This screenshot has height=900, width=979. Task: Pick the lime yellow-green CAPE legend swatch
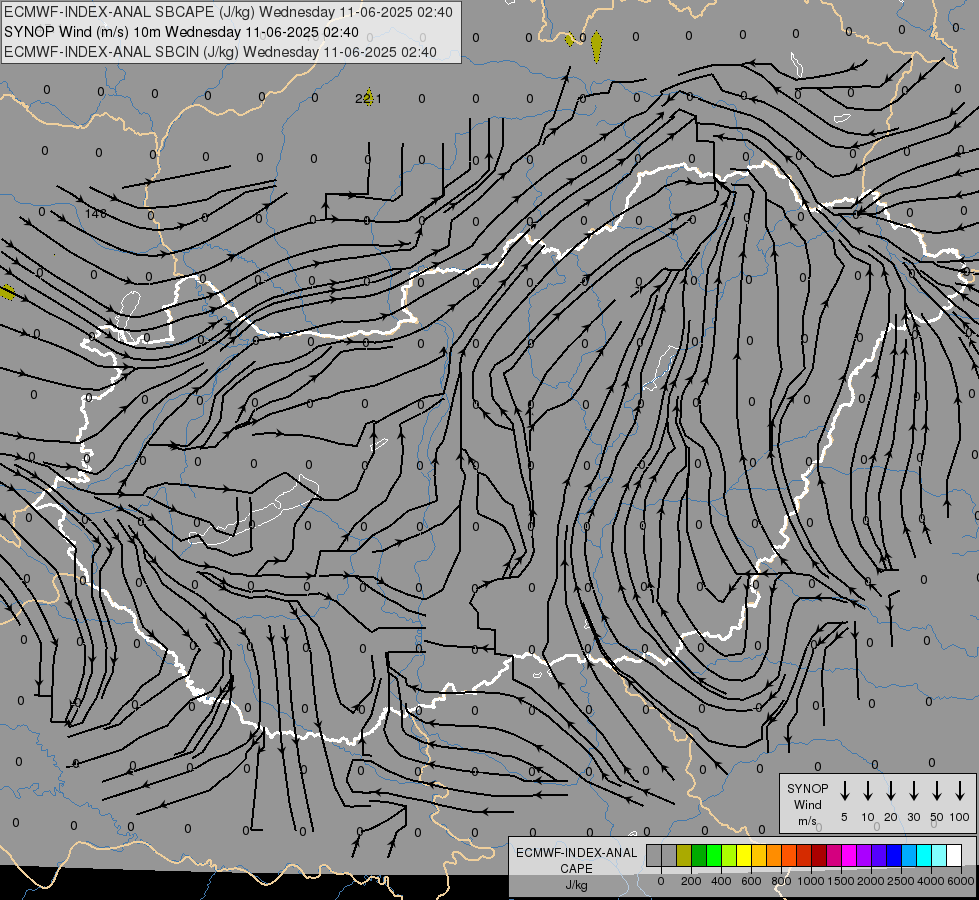coord(729,855)
